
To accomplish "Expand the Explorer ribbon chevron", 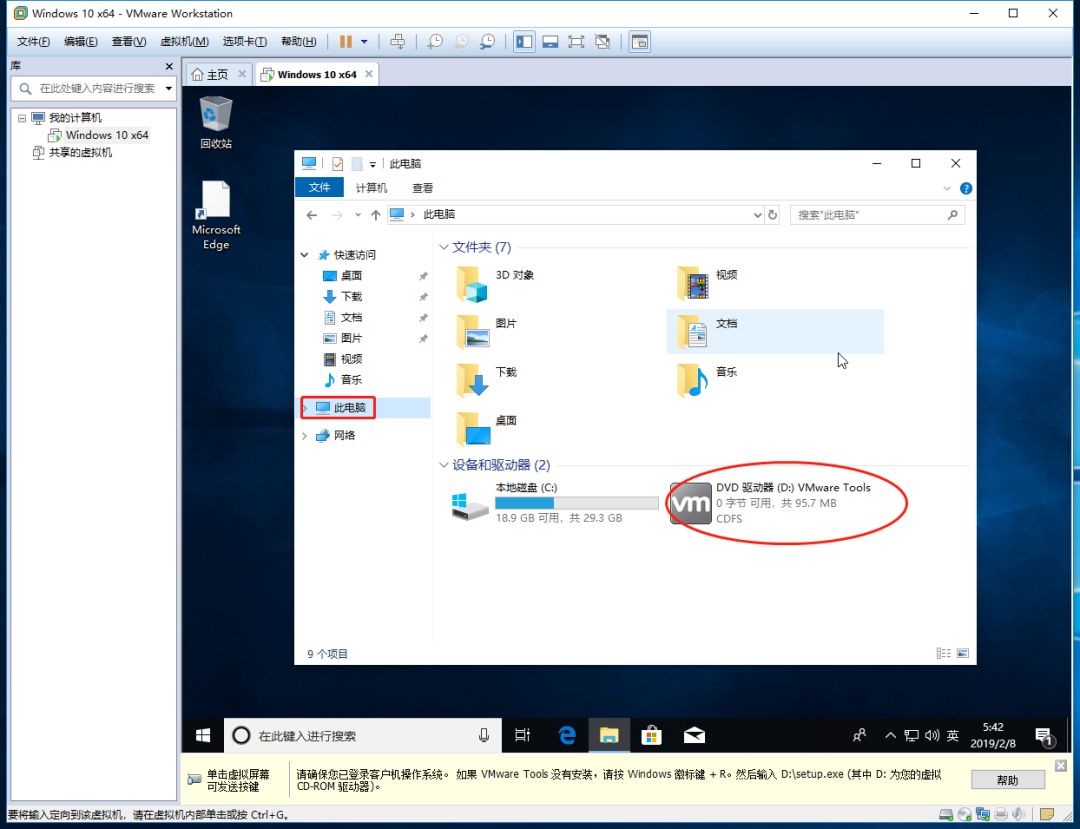I will [947, 188].
